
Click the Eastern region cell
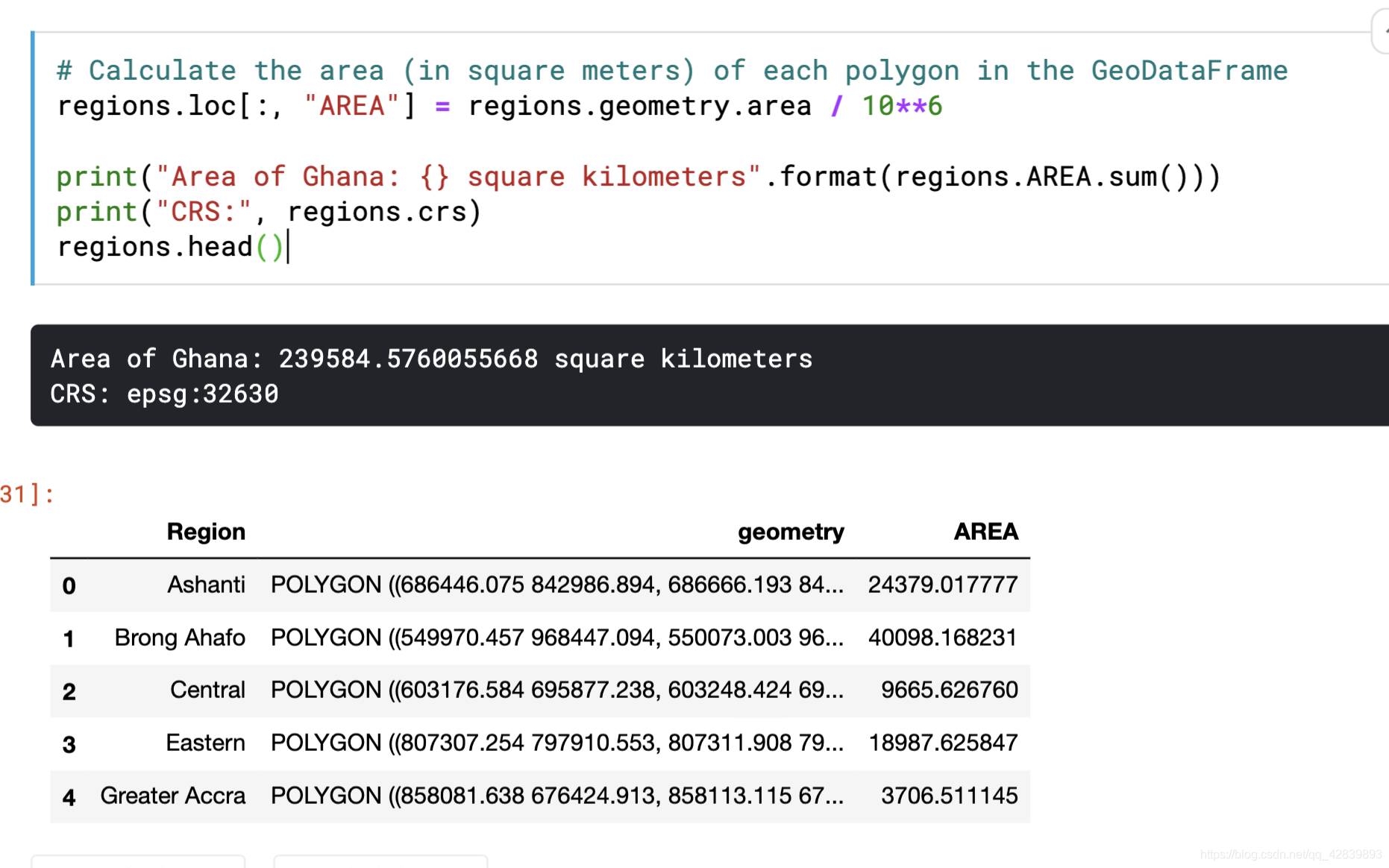pos(205,743)
